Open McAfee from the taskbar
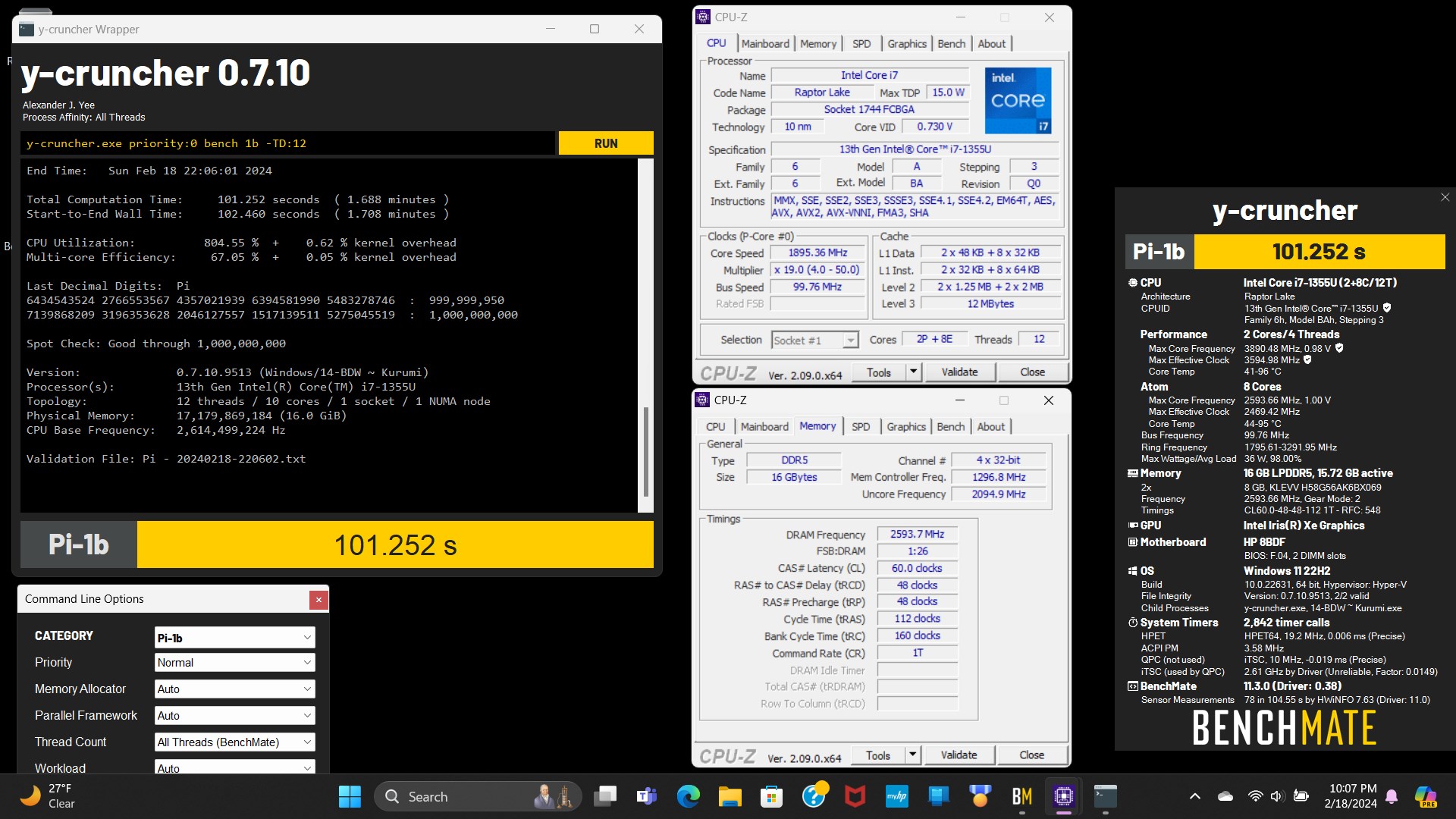1456x819 pixels. click(855, 797)
